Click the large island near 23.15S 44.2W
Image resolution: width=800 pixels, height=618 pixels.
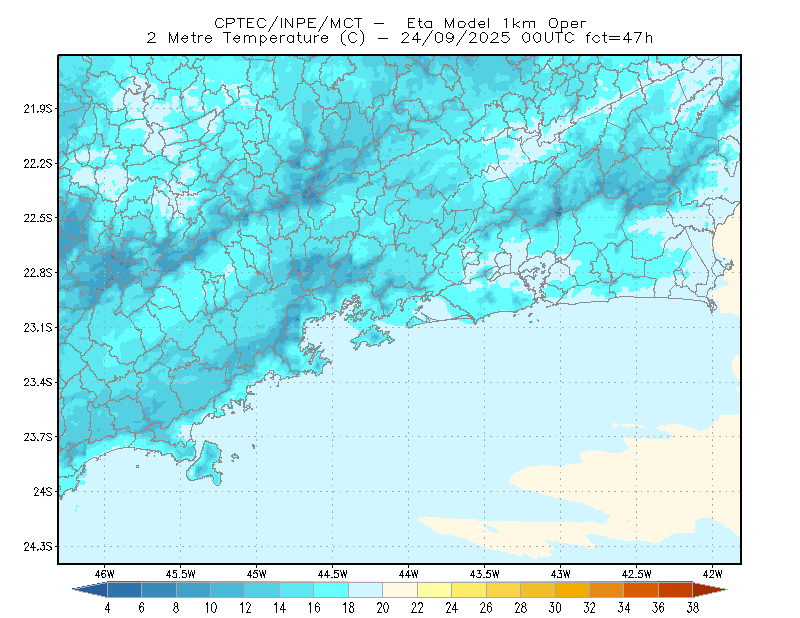[372, 337]
